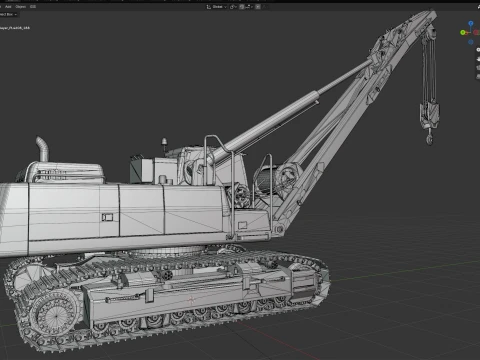Open the Object menu in viewport header
This screenshot has width=480, height=360.
[21, 7]
